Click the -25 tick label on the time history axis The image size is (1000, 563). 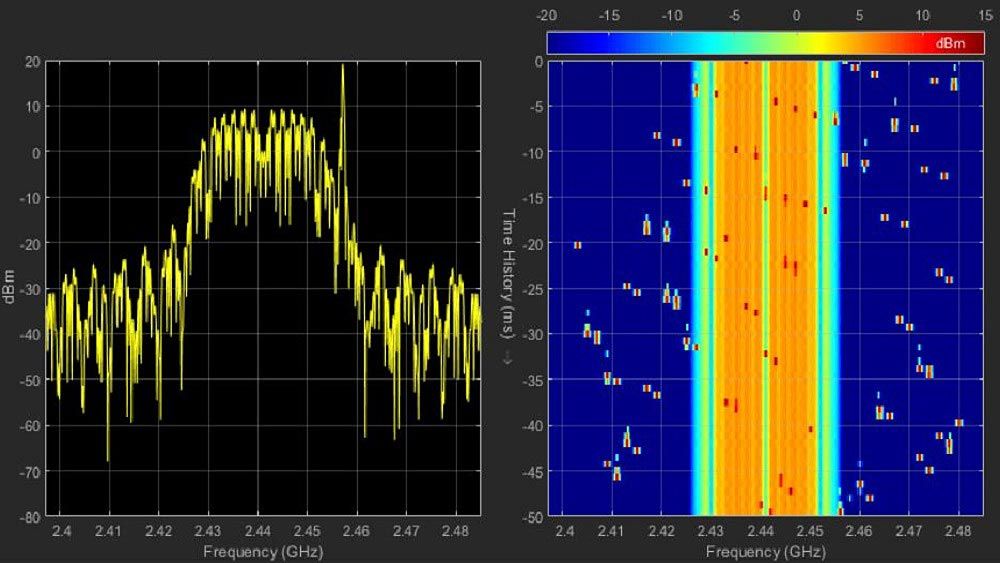click(533, 289)
